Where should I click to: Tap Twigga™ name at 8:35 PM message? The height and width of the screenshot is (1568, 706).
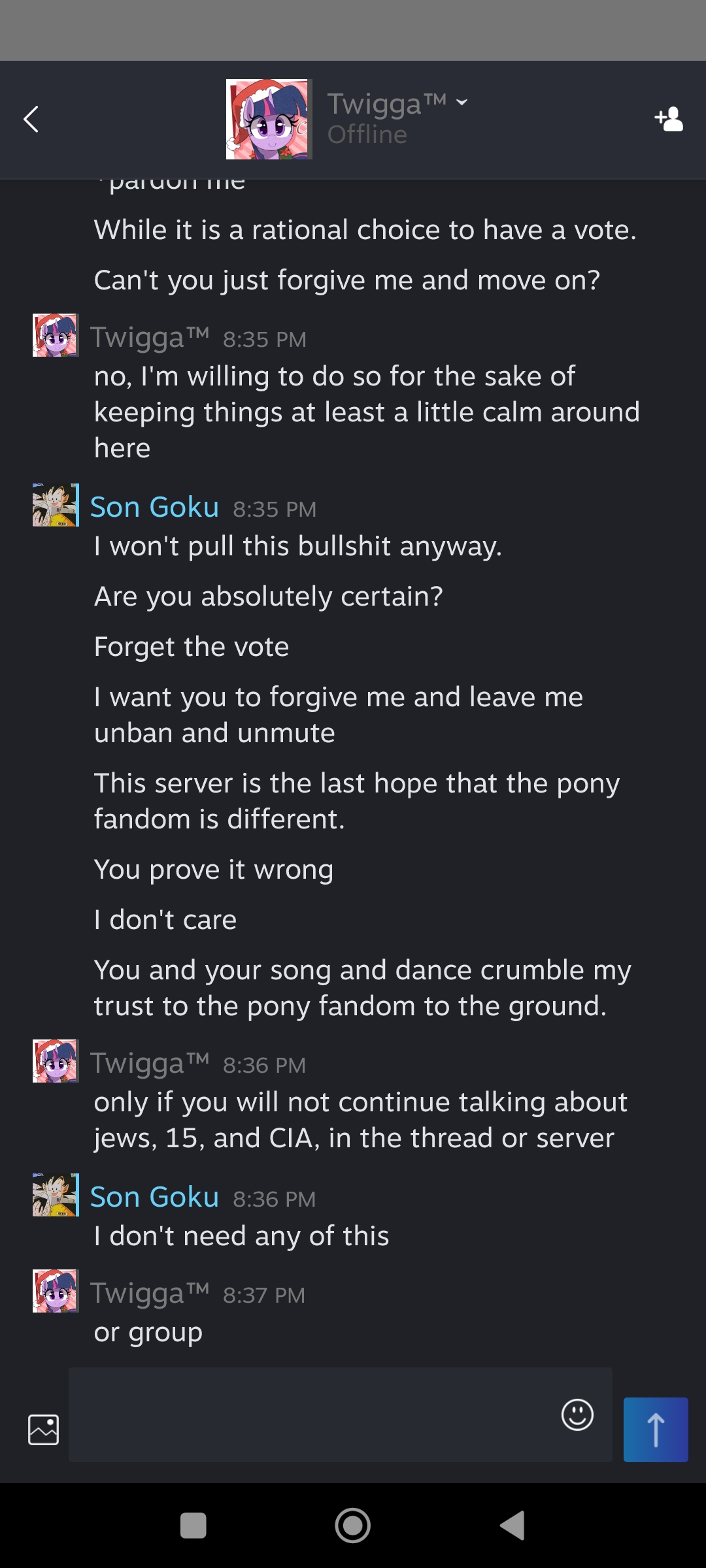pos(150,338)
